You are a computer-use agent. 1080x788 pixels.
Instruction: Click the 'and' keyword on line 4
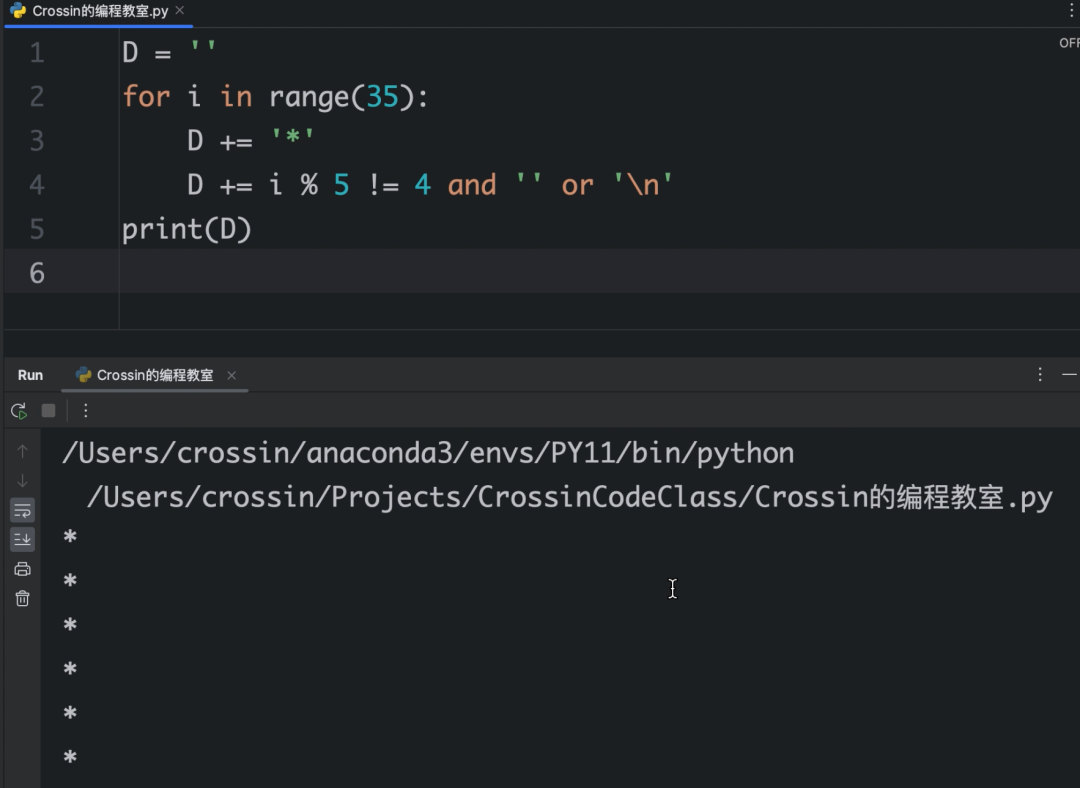472,185
